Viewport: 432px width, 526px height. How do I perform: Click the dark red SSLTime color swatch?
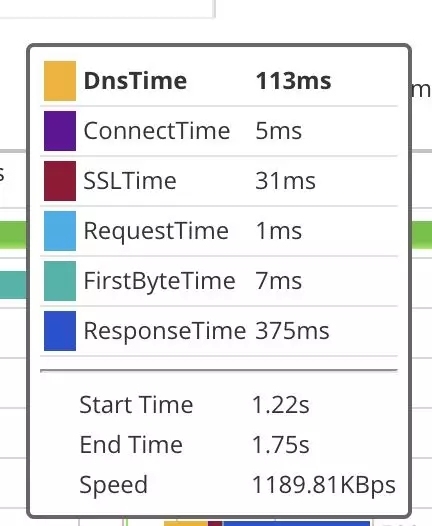click(x=60, y=181)
